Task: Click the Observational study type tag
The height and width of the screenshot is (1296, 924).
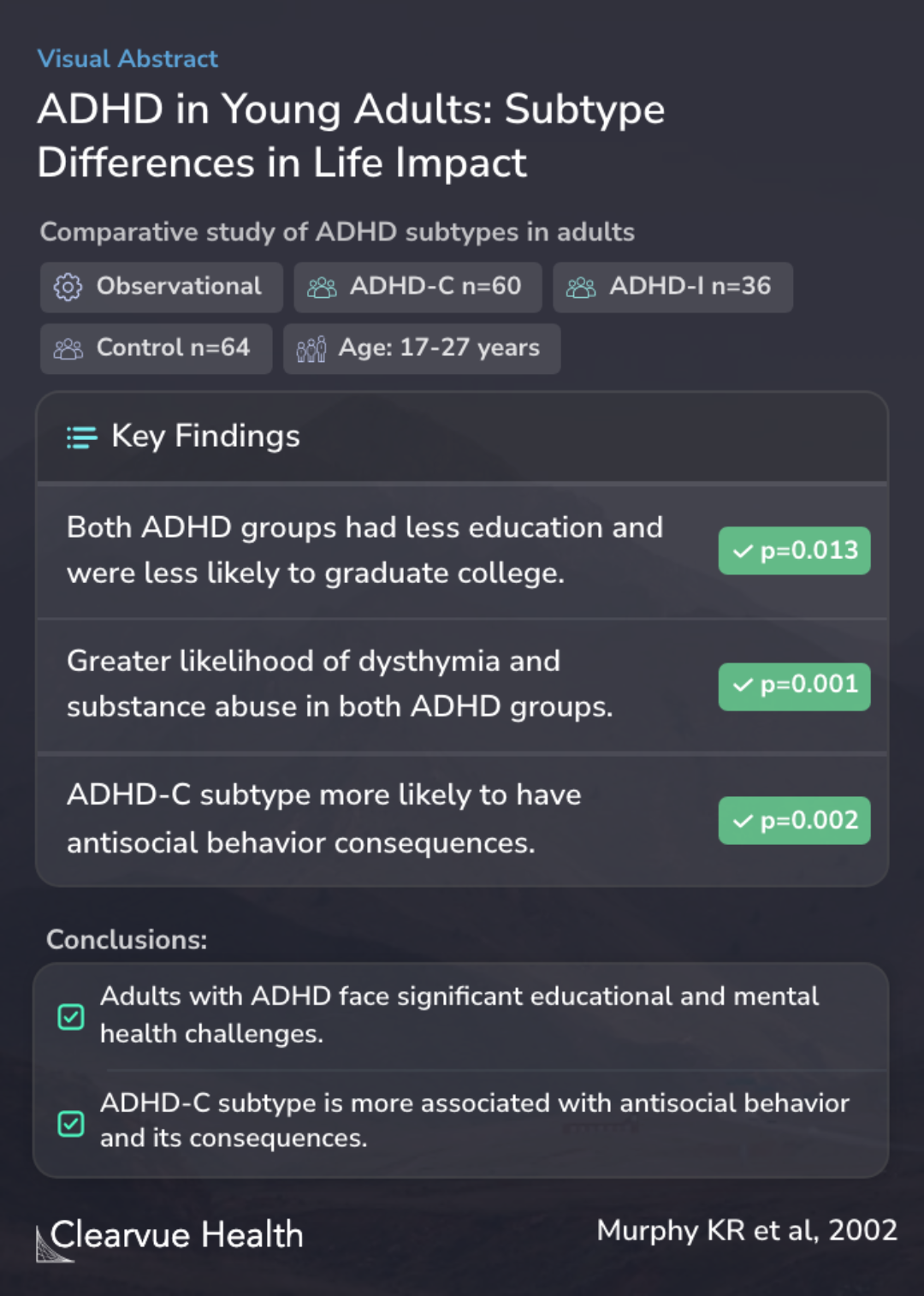Action: pos(161,288)
